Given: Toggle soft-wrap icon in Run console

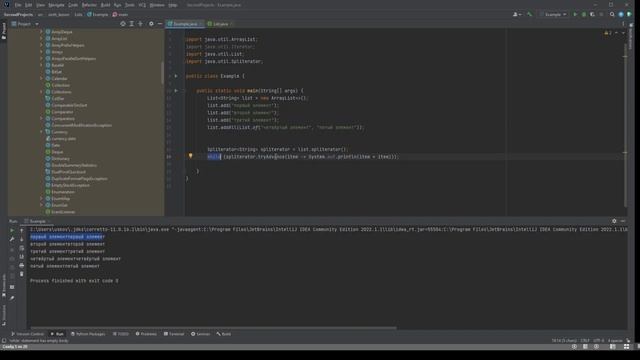Looking at the screenshot, I should point(22,248).
